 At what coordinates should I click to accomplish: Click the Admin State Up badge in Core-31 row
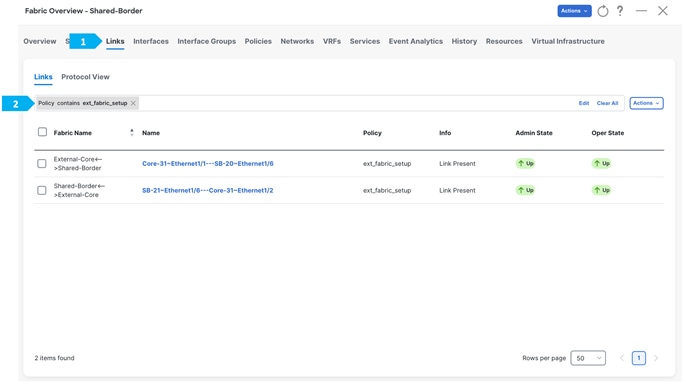pos(525,164)
